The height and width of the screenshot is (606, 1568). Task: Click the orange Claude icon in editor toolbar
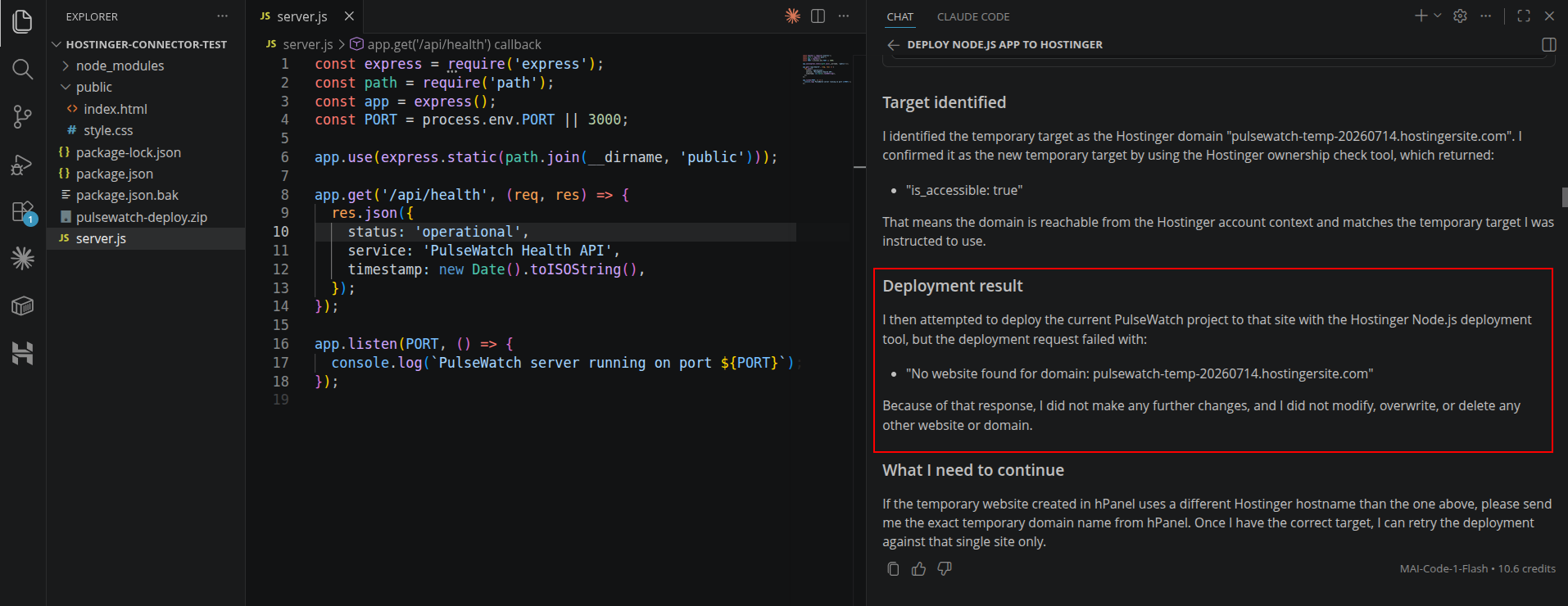(x=792, y=16)
